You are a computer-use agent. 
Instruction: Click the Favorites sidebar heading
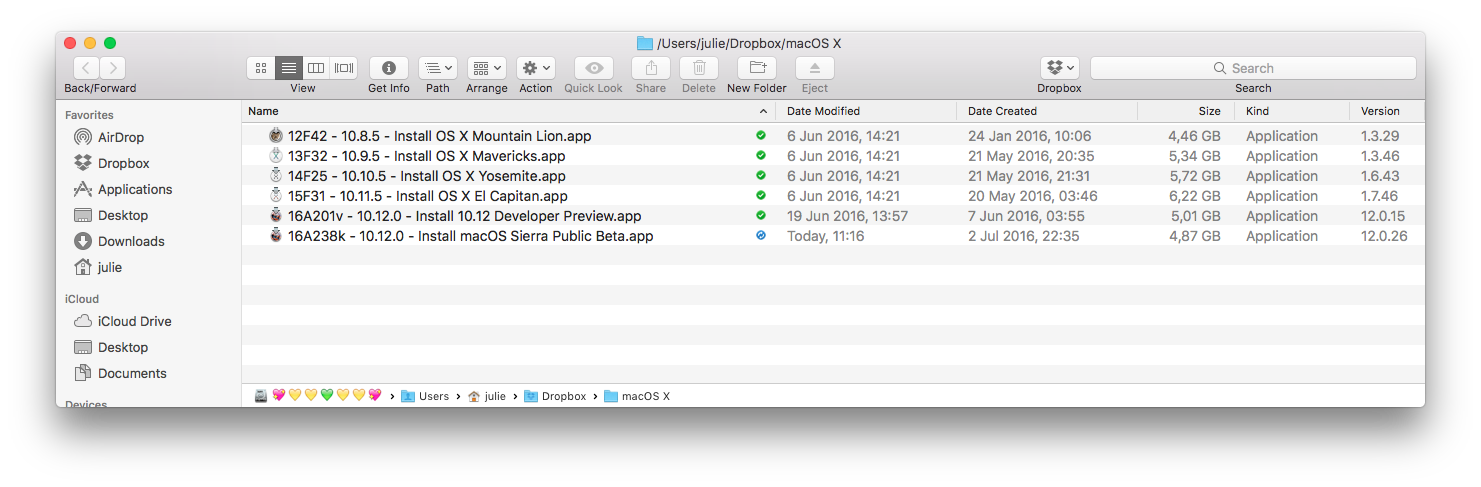90,115
